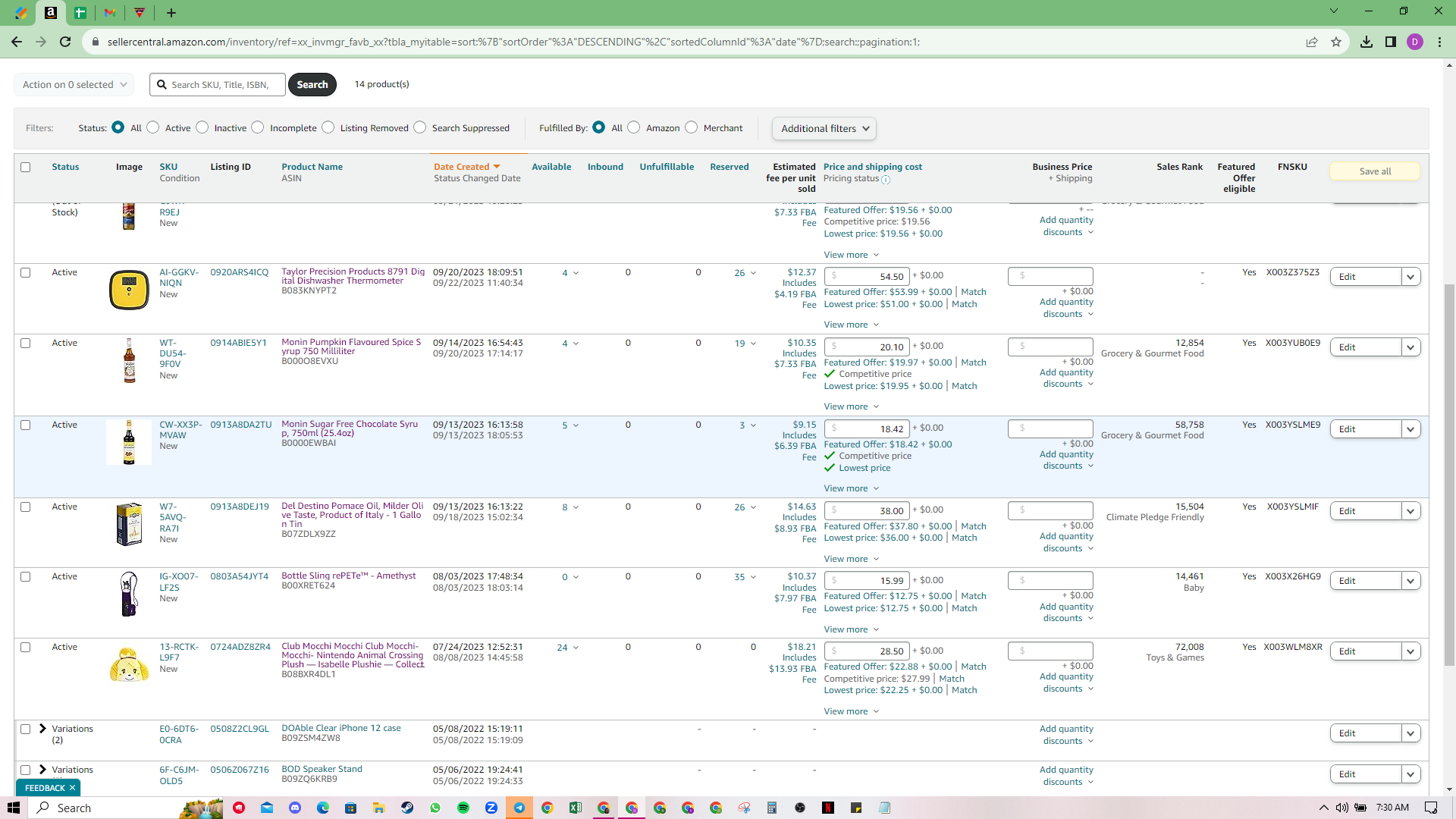Screen dimensions: 1456x819
Task: Open the Chrome profile avatar D
Action: [x=1415, y=42]
